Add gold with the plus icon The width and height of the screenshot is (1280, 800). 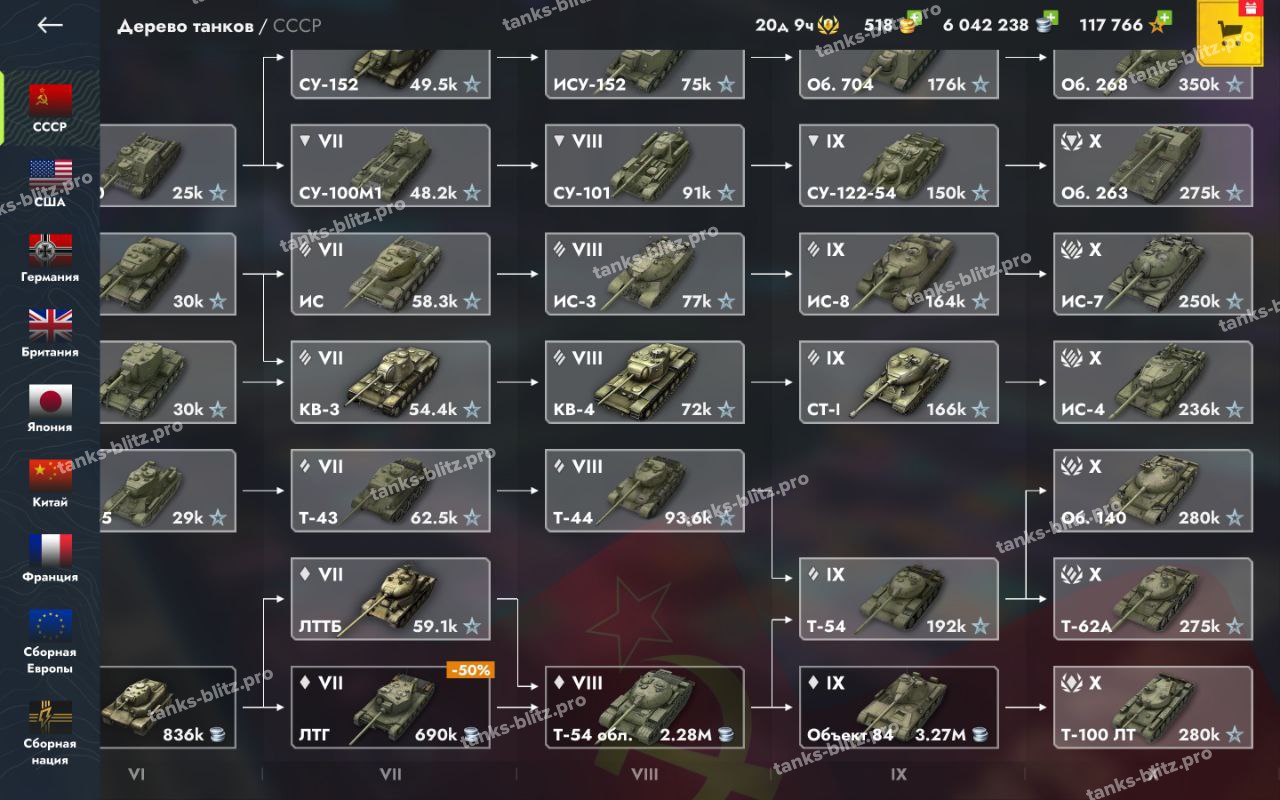pos(913,17)
